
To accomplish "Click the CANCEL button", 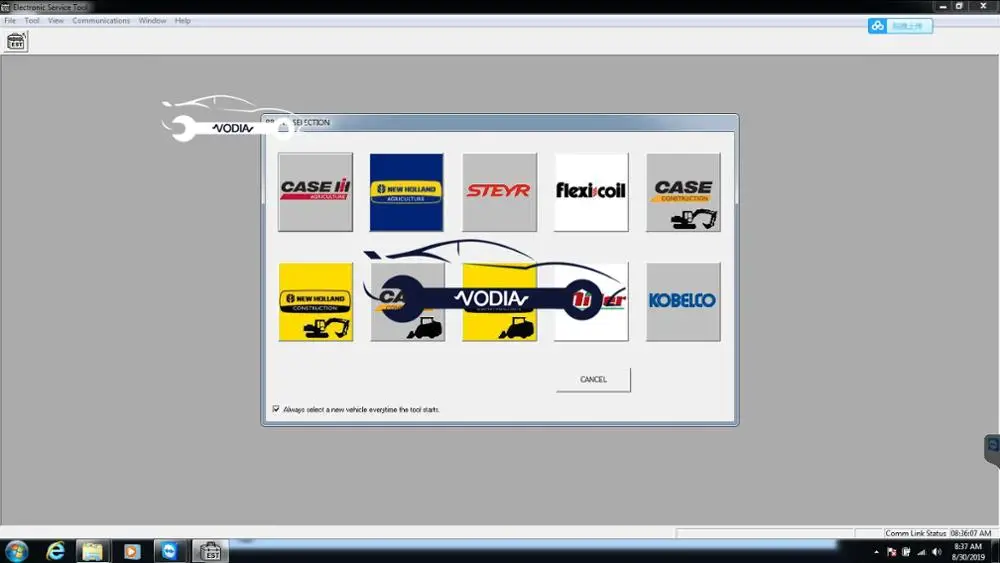I will (593, 379).
